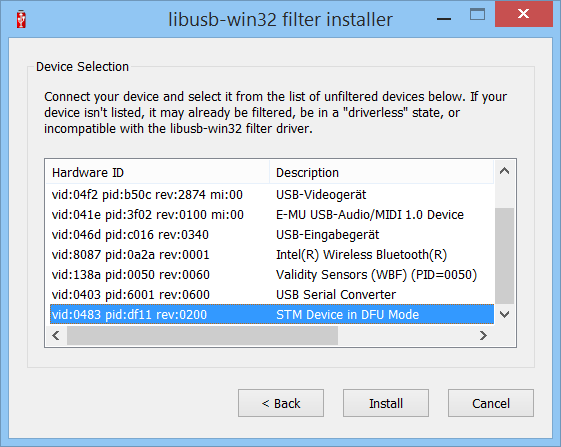This screenshot has height=447, width=561.
Task: Click the horizontal scroll right arrow
Action: point(483,335)
